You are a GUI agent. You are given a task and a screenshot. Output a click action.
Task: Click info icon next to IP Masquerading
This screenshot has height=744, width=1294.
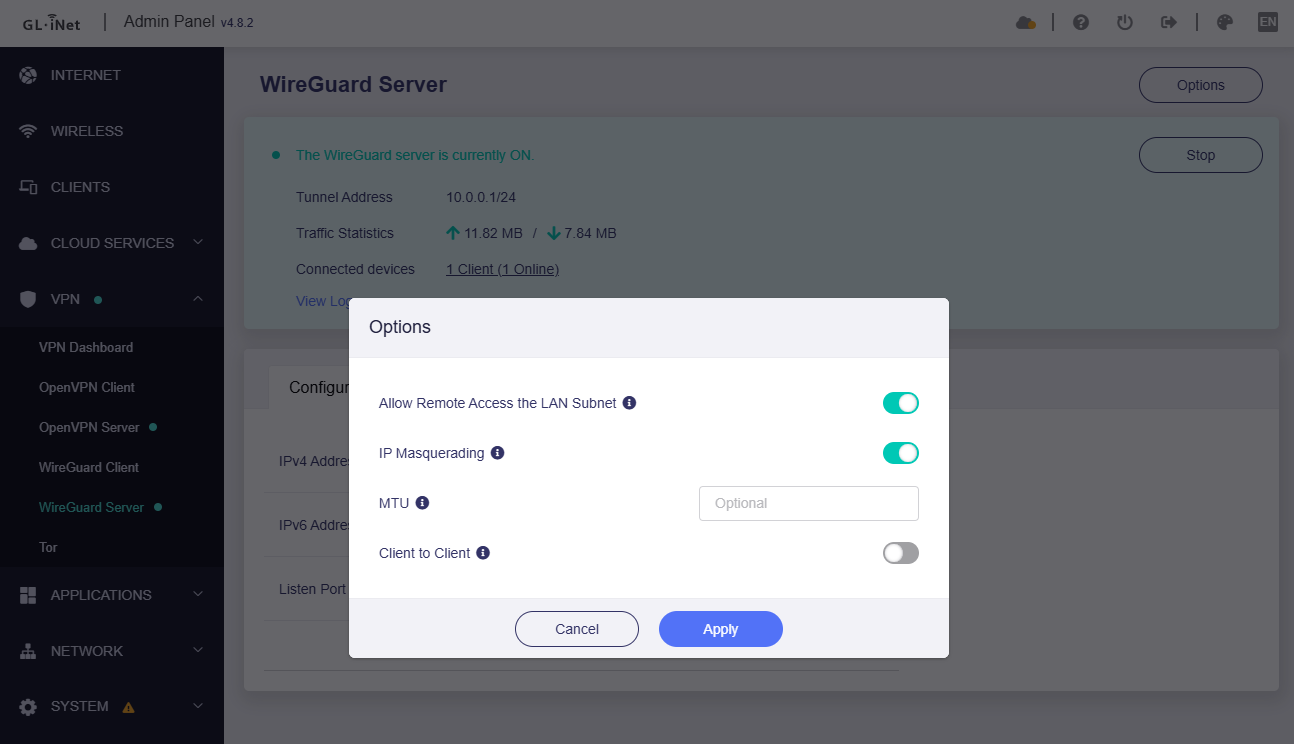tap(498, 453)
